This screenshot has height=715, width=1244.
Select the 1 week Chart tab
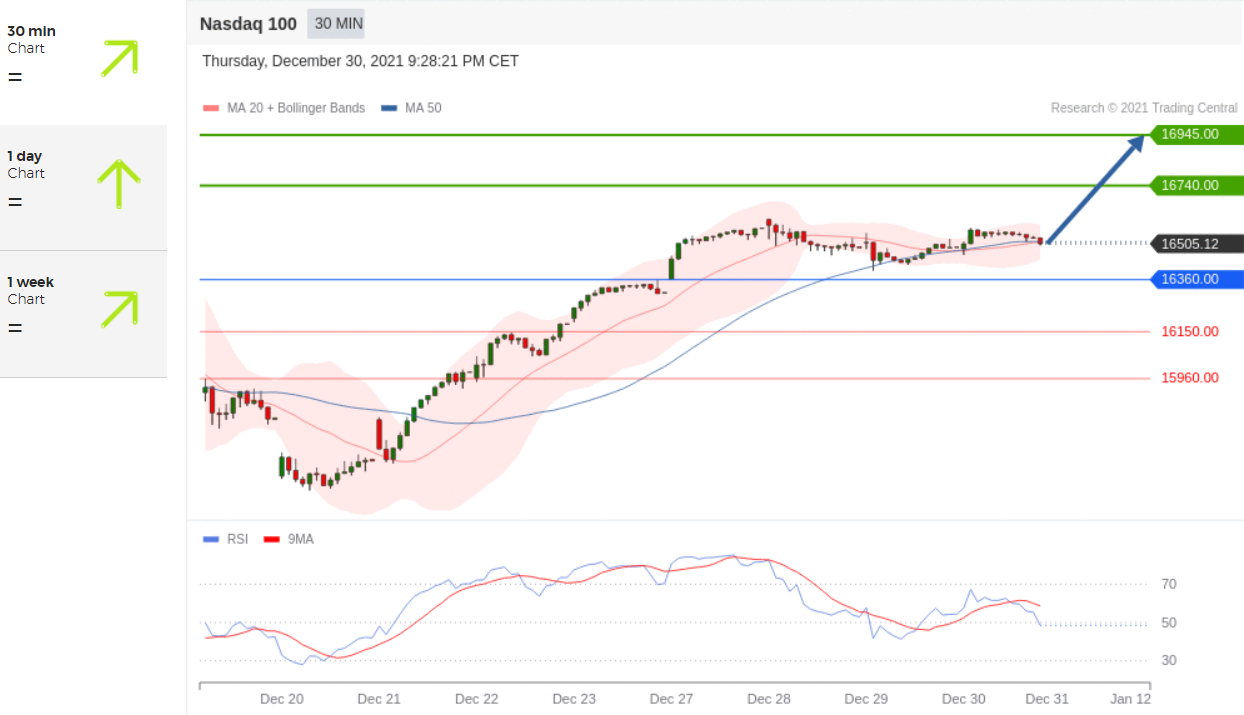pyautogui.click(x=83, y=314)
